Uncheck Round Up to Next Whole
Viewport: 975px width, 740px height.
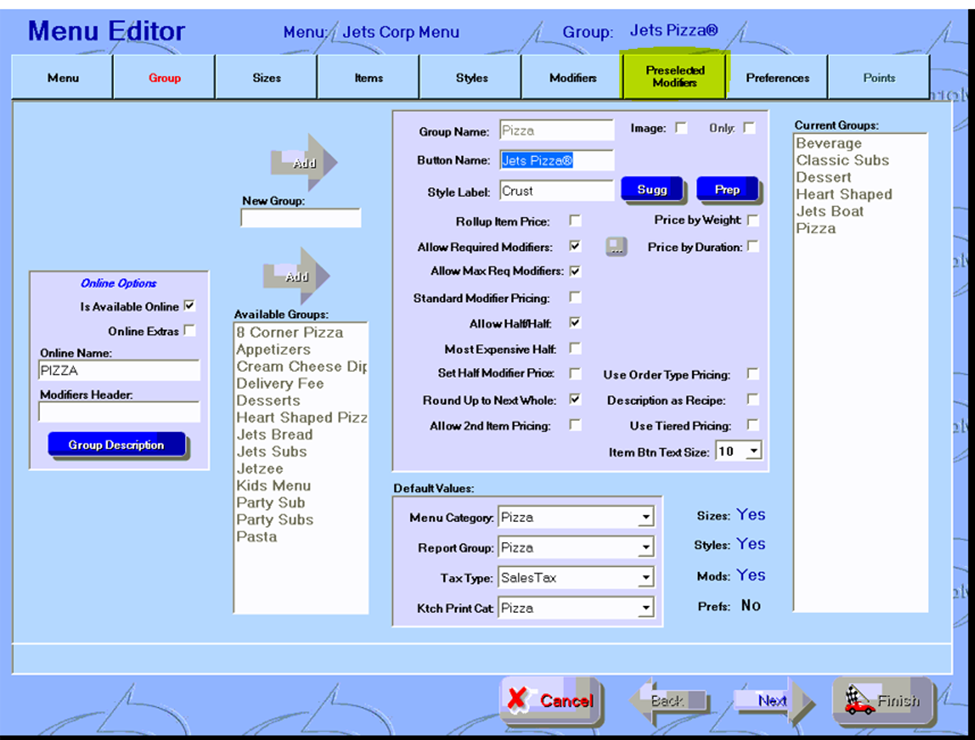575,399
